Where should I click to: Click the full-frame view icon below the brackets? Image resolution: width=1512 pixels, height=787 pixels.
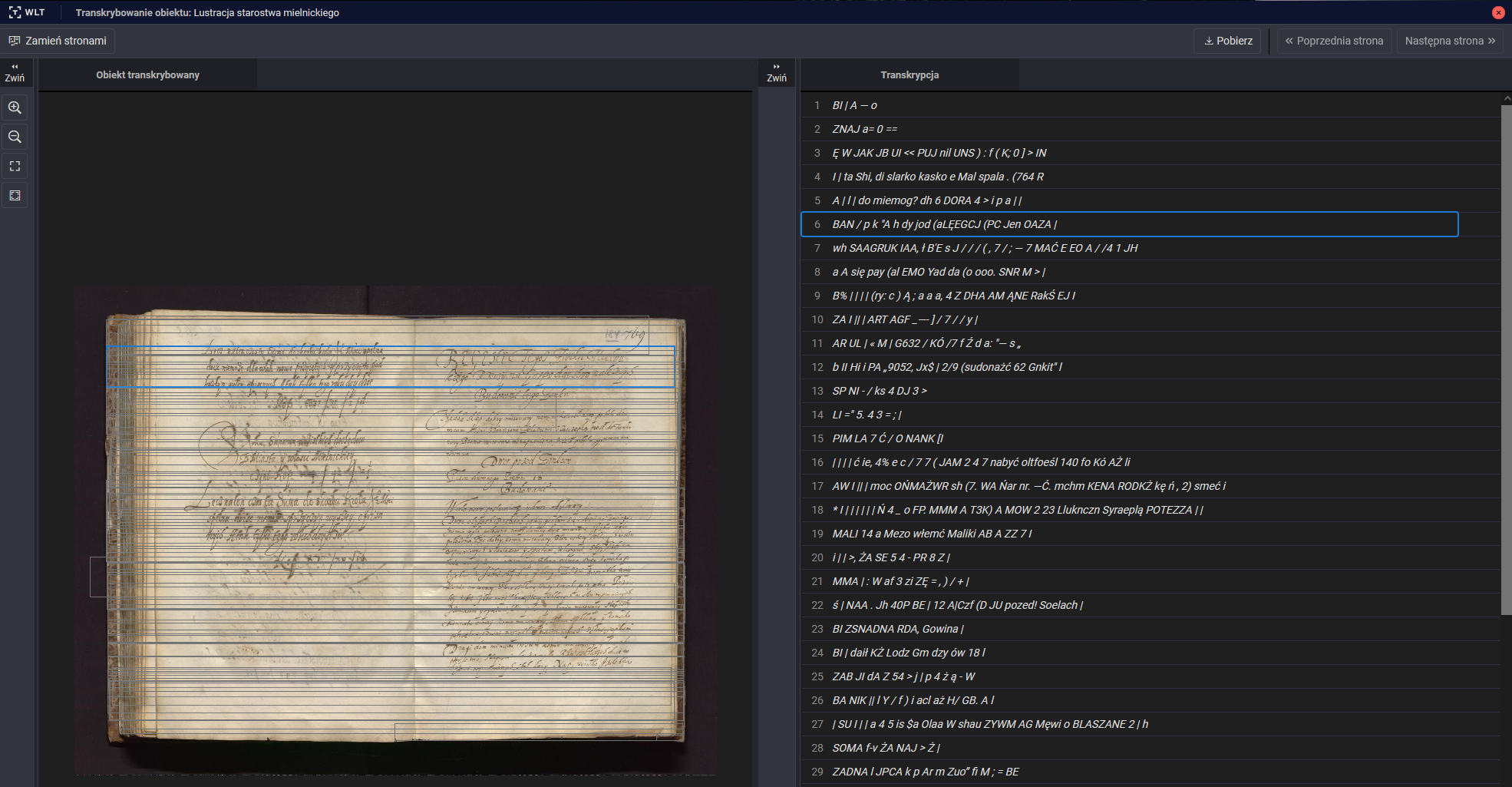click(x=15, y=195)
